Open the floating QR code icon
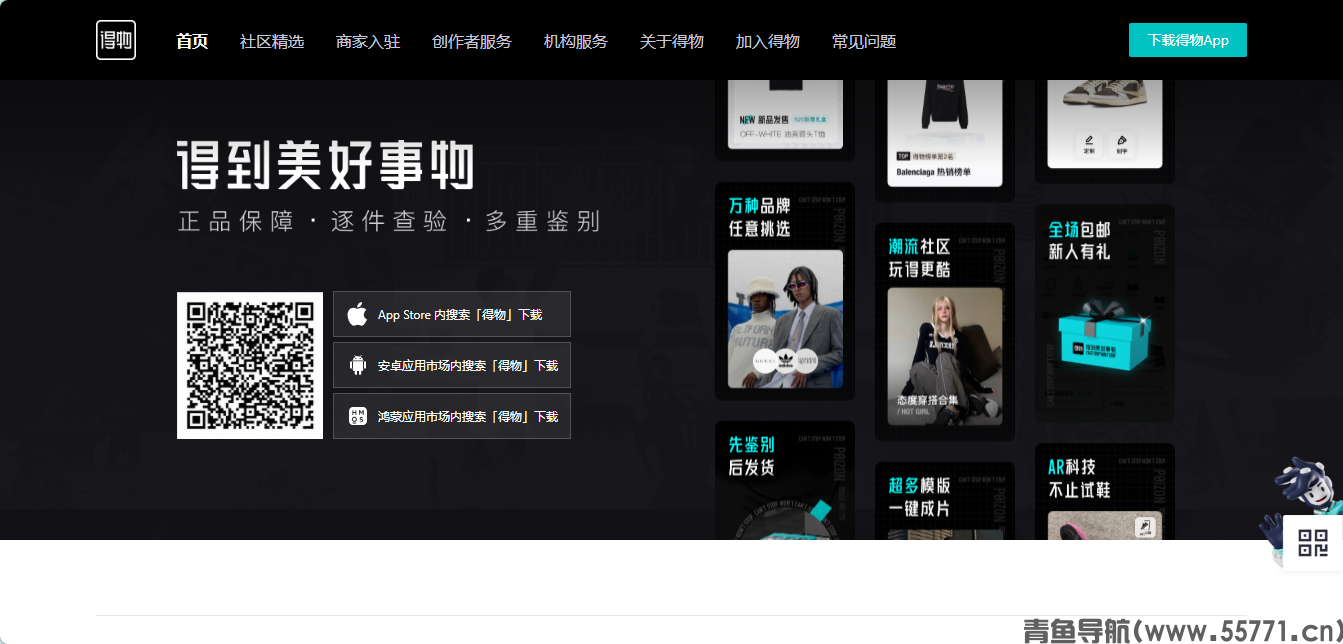The width and height of the screenshot is (1343, 644). pyautogui.click(x=1313, y=543)
